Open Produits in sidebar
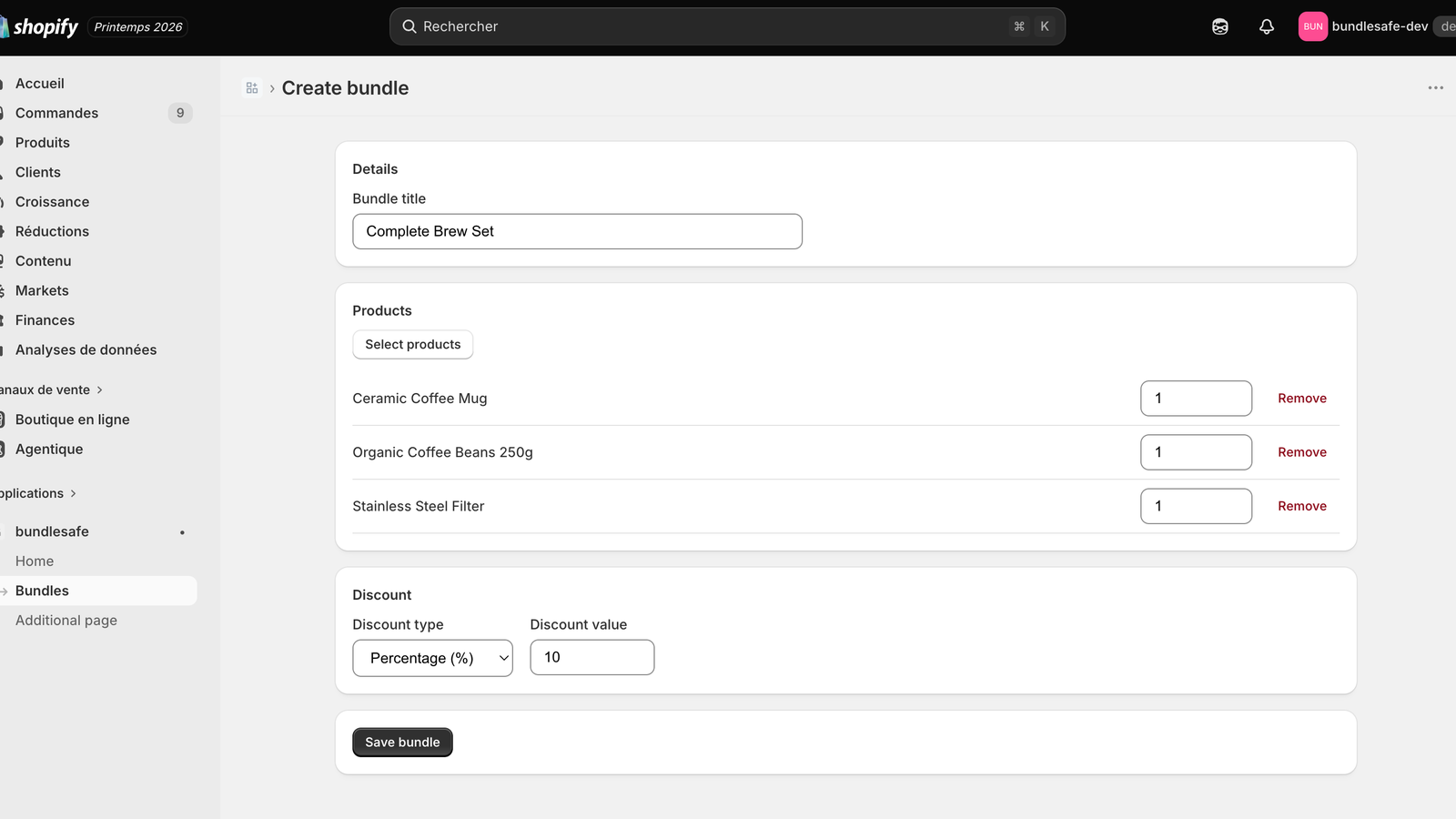The width and height of the screenshot is (1456, 819). pos(43,143)
